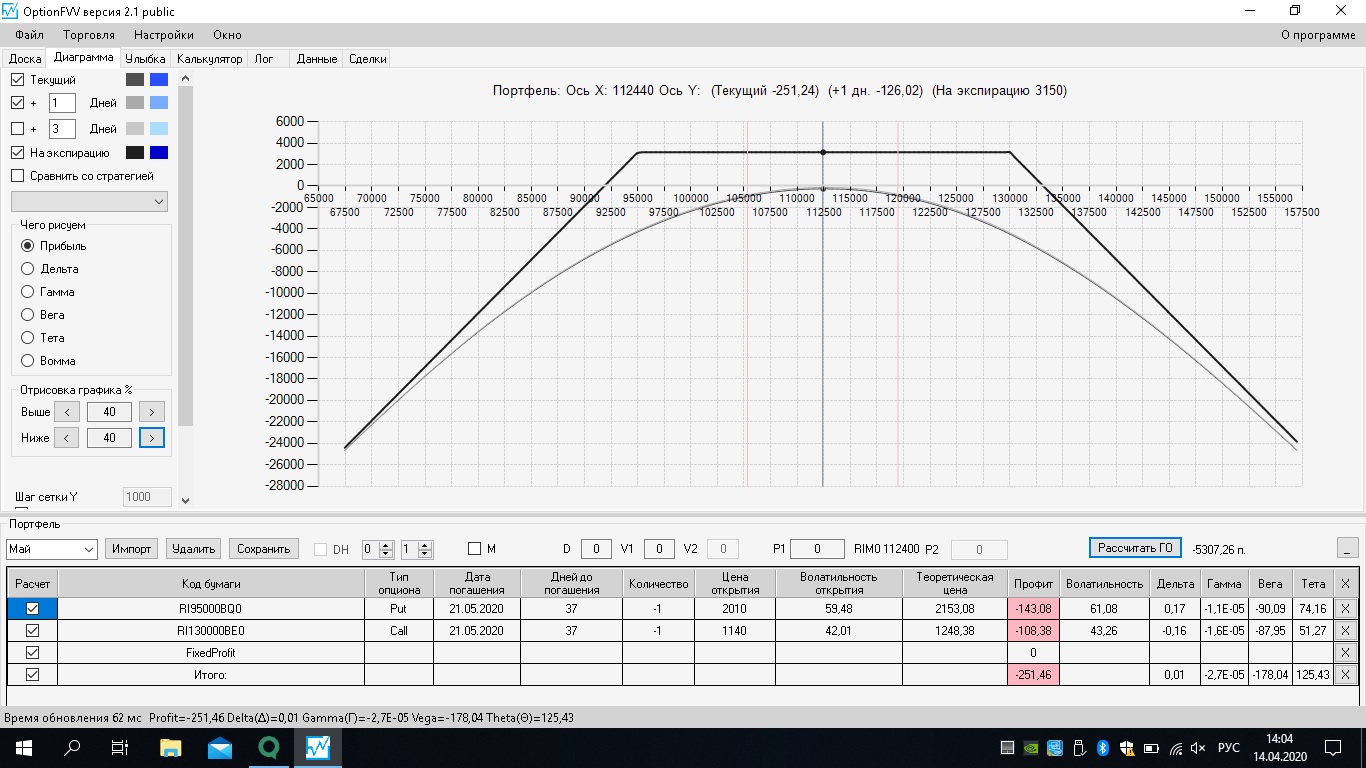Viewport: 1366px width, 768px height.
Task: Open the battery tray icon
Action: click(1151, 748)
